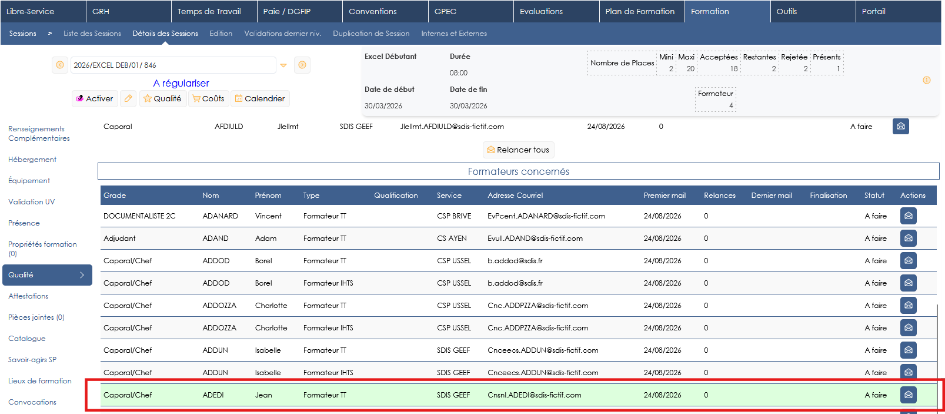
Task: Click the EvPcent.ADANARD@sdis-fictif.com email cell
Action: click(546, 216)
